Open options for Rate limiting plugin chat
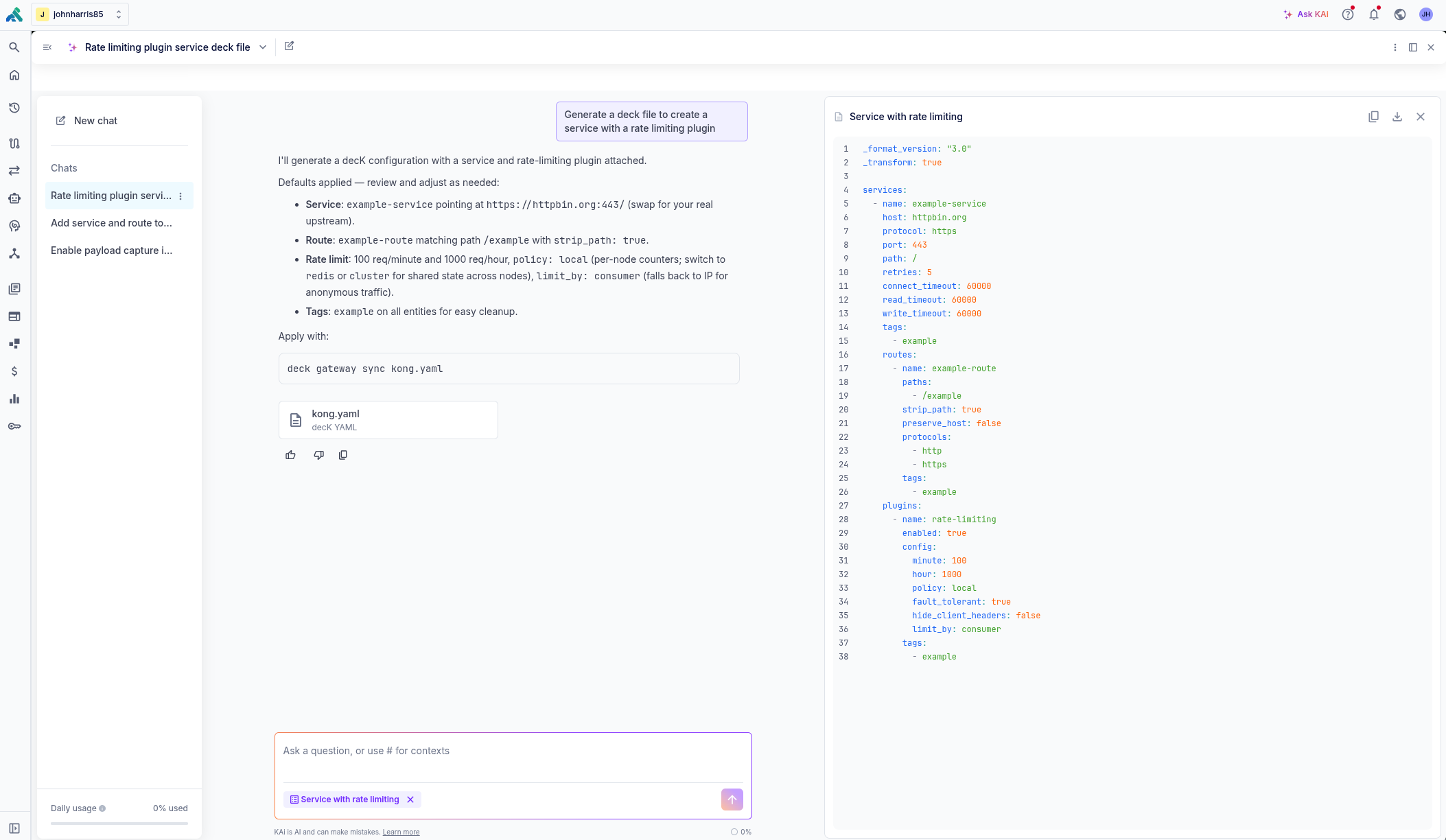The width and height of the screenshot is (1446, 840). pyautogui.click(x=180, y=196)
